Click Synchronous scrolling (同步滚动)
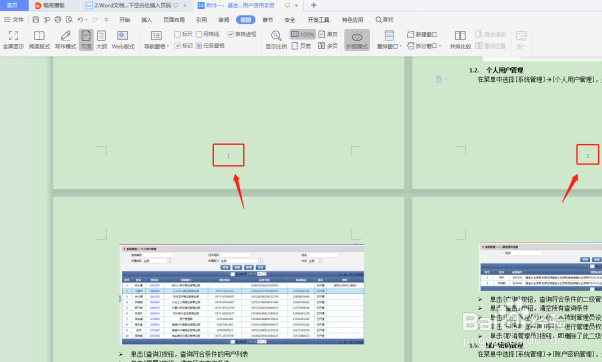Viewport: 602px width, 362px height. (491, 35)
